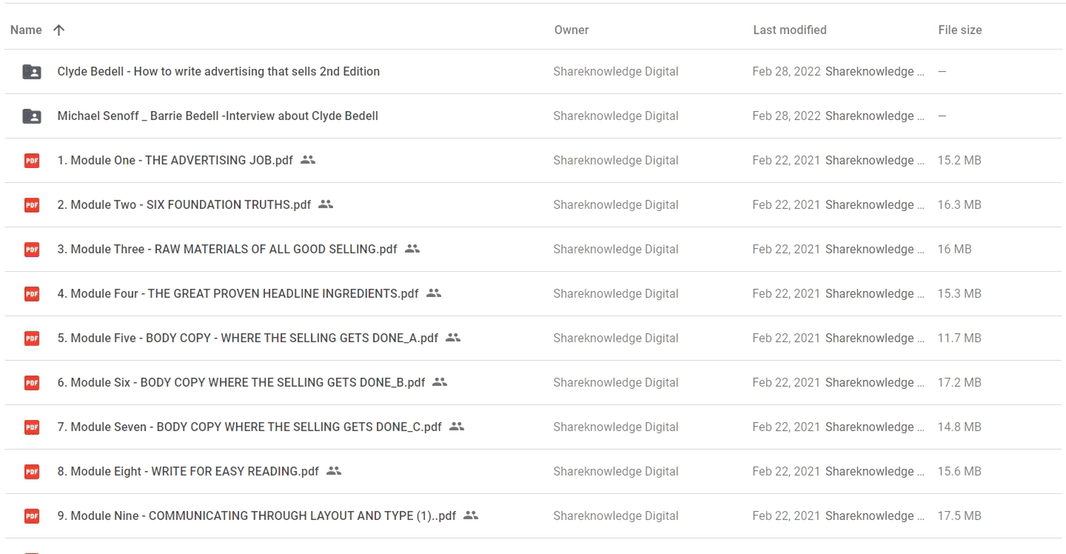Click the PDF icon for Module Two

pos(32,205)
